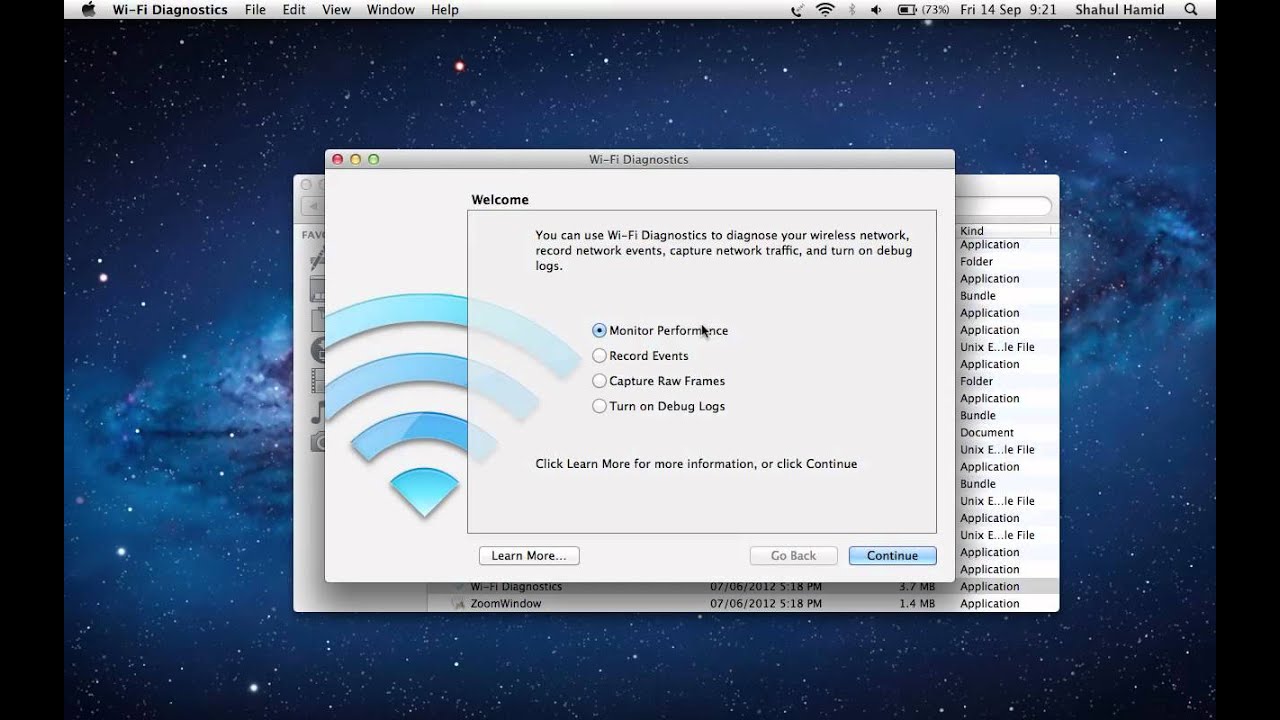Open the Wi-Fi status menu icon
The image size is (1280, 720).
pyautogui.click(x=825, y=10)
